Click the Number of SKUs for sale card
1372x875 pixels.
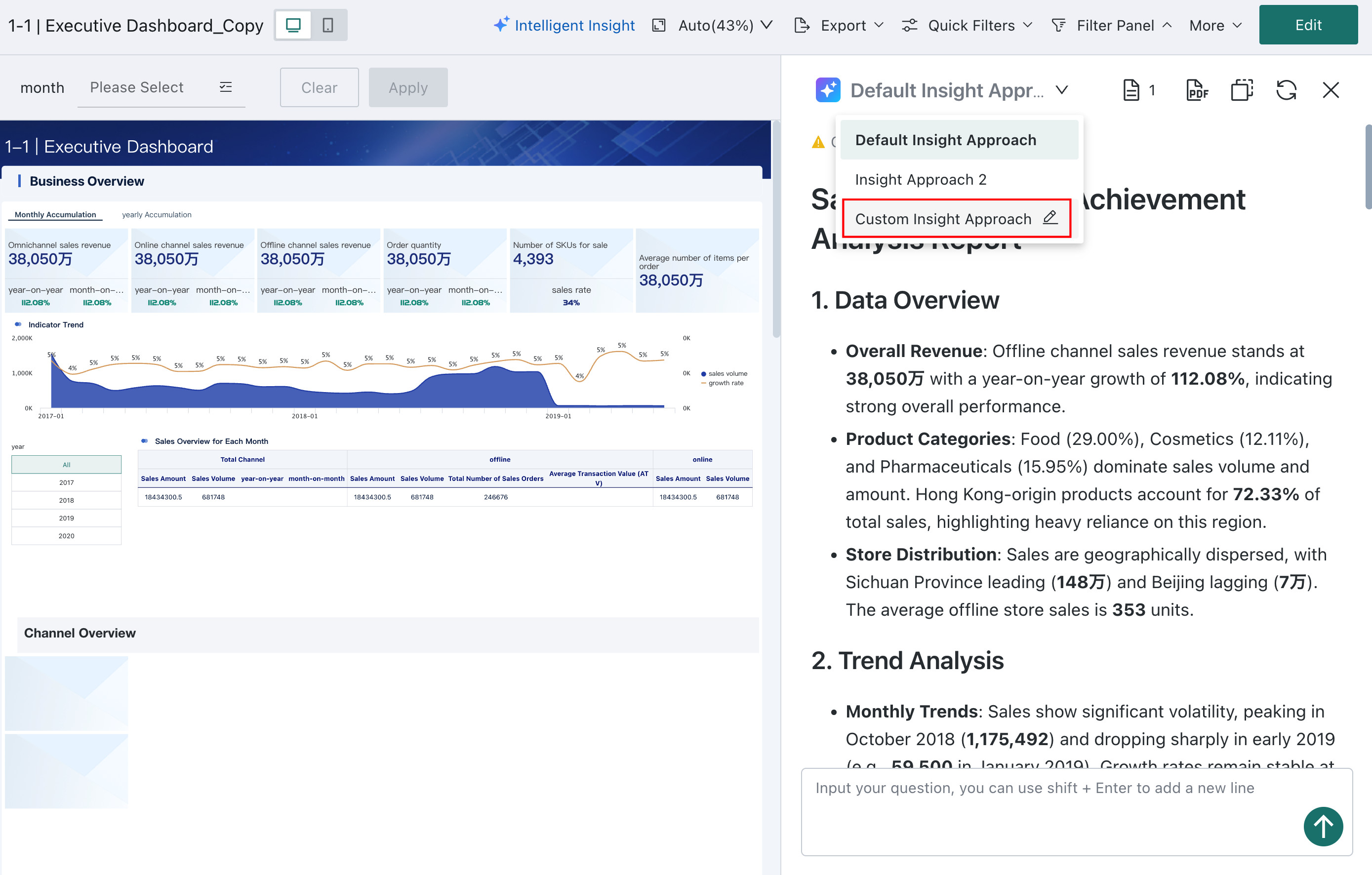point(571,270)
